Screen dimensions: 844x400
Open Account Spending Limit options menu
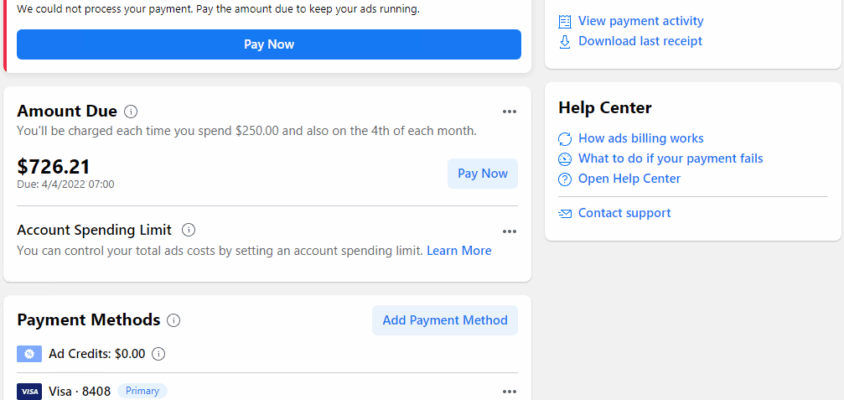[509, 231]
